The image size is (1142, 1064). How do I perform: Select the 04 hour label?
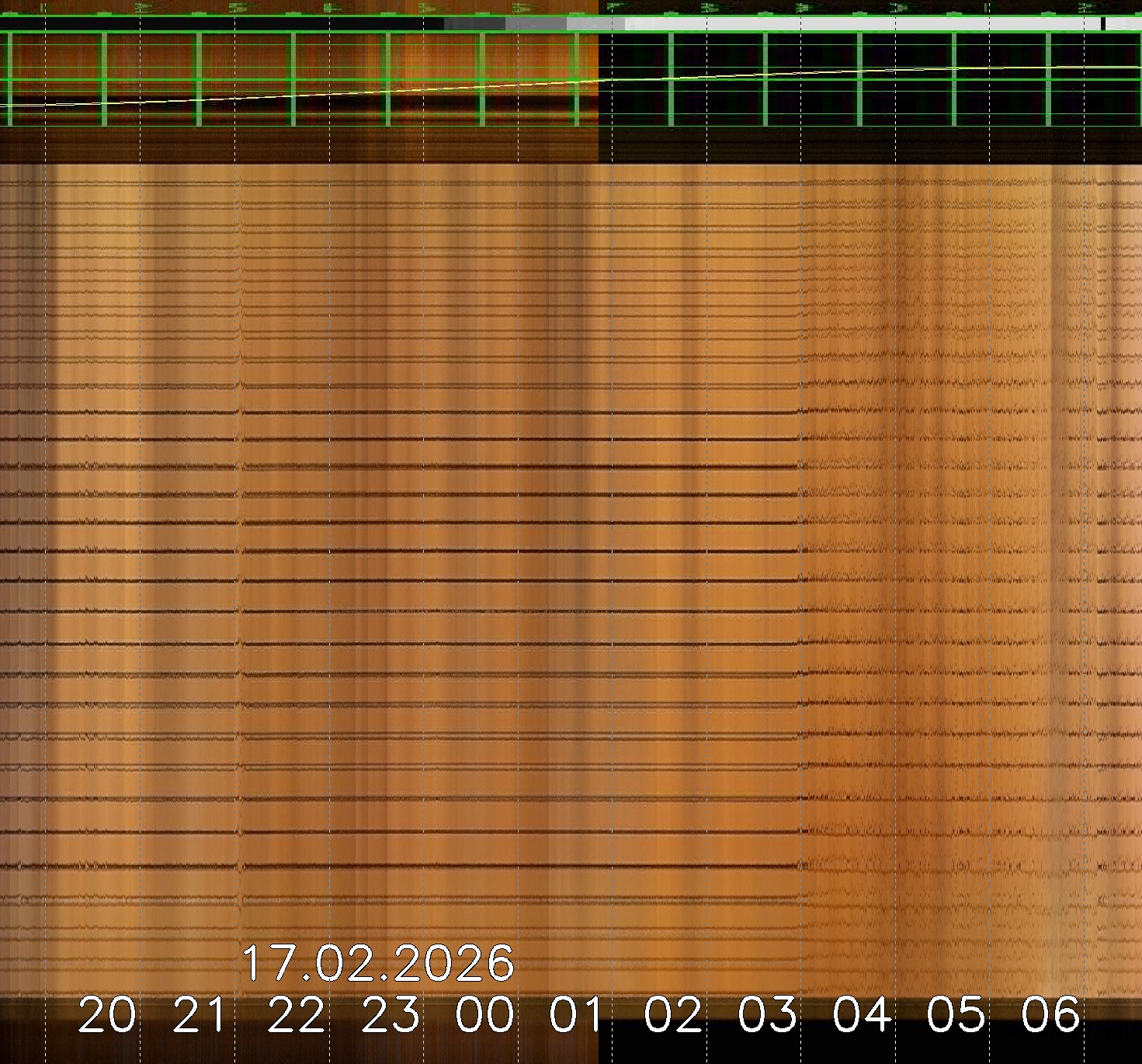[x=863, y=1015]
